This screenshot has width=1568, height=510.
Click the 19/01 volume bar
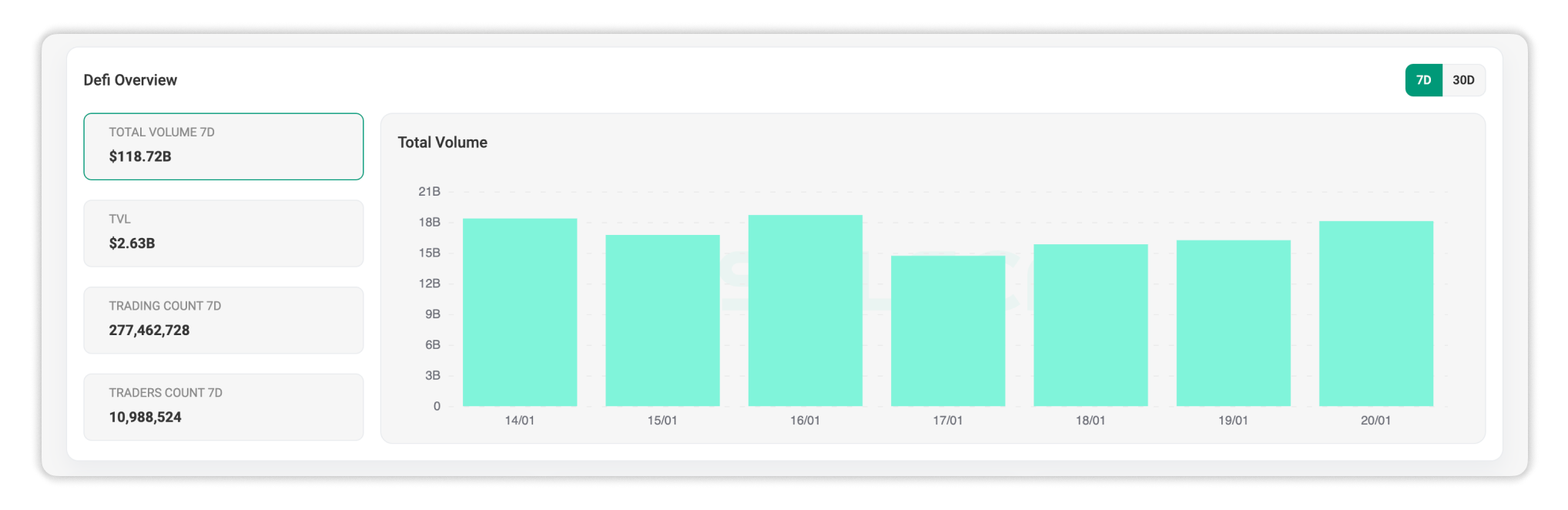click(1233, 323)
